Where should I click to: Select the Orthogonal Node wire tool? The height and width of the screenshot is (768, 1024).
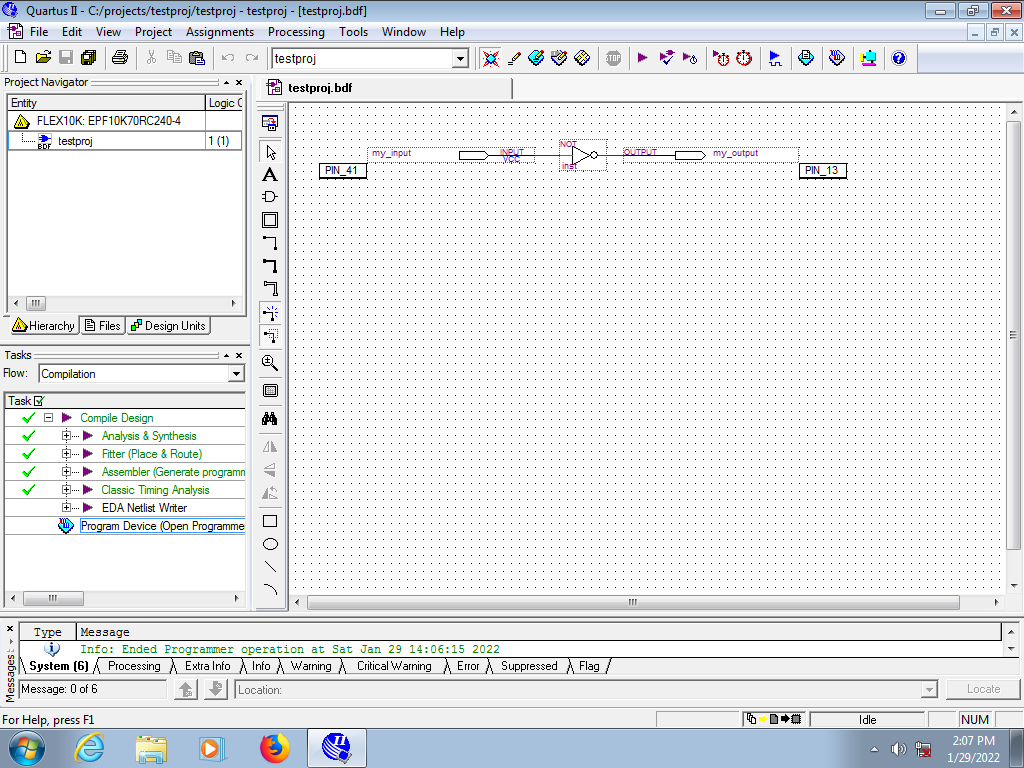point(270,243)
